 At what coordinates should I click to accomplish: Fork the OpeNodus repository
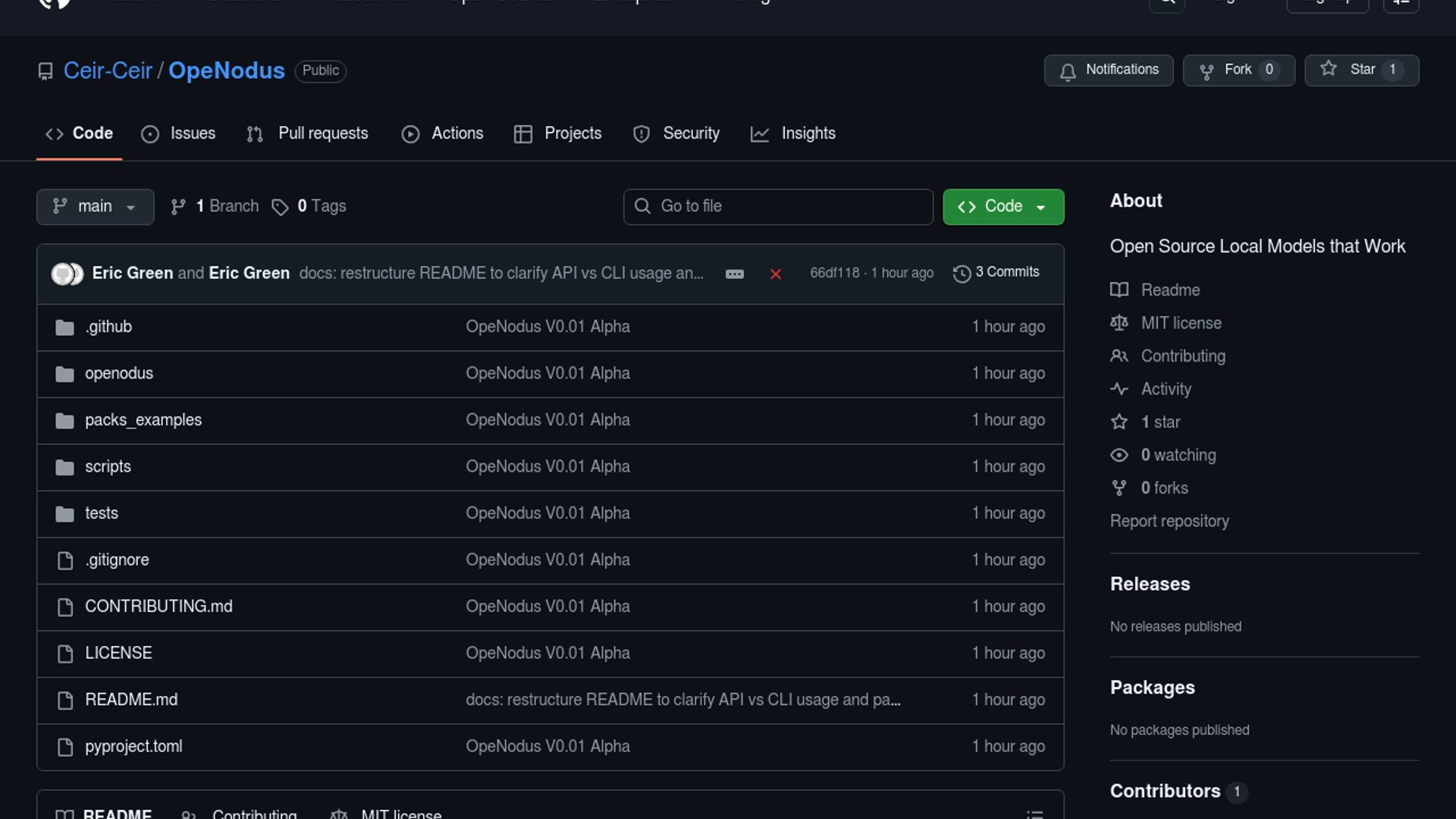click(x=1238, y=70)
